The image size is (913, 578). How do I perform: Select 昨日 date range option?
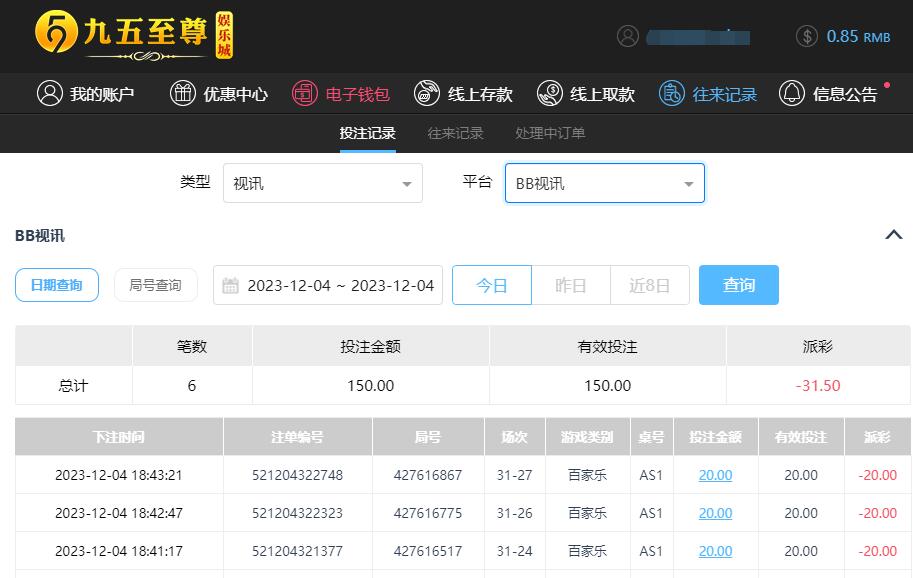tap(570, 285)
